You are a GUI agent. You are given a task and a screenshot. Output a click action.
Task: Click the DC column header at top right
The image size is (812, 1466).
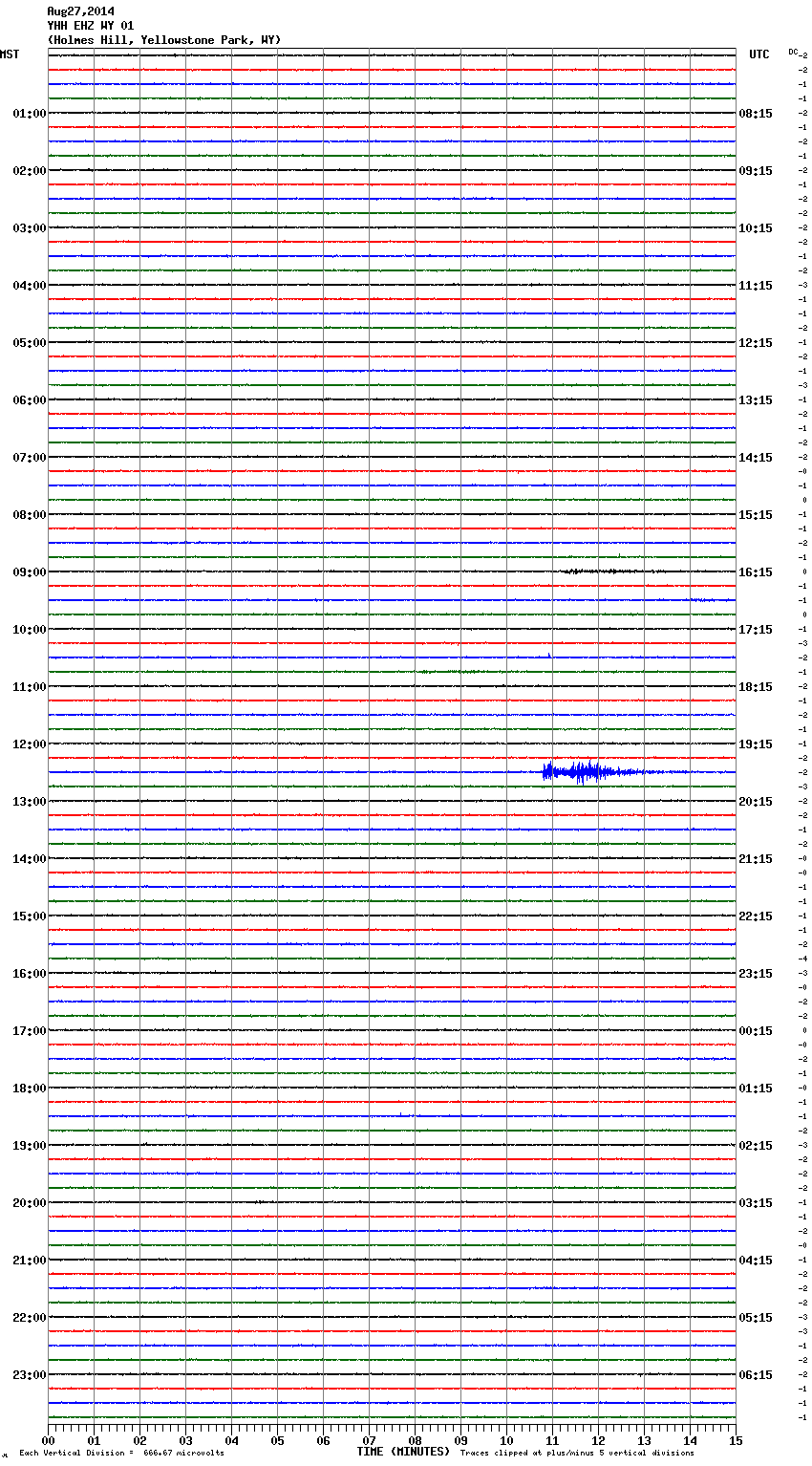pos(793,52)
